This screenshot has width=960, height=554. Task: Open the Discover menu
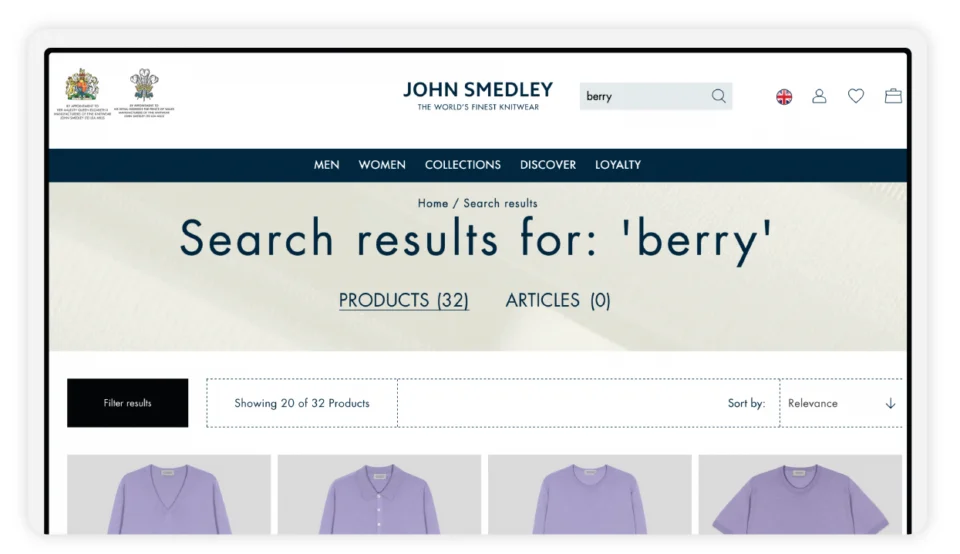tap(547, 165)
